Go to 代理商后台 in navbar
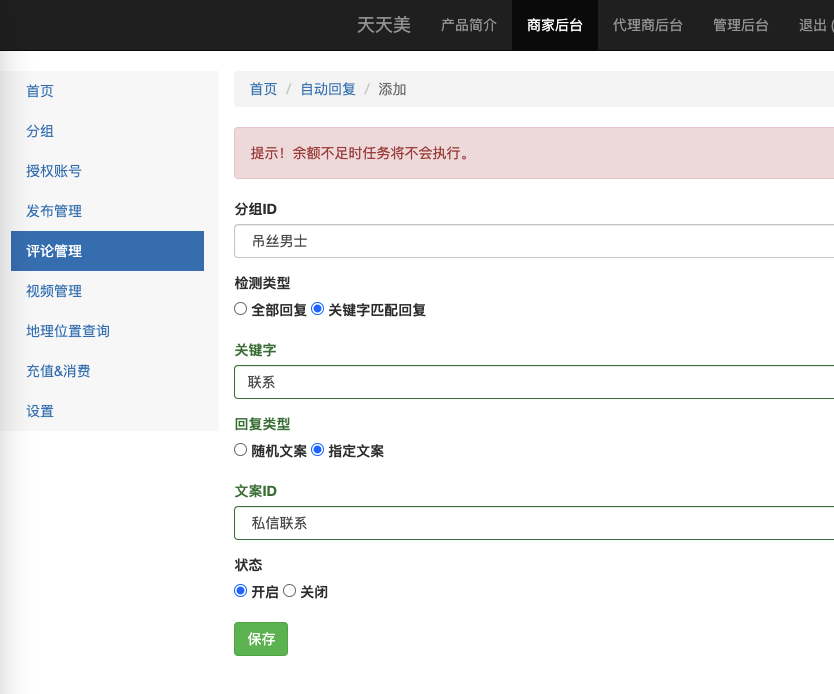The image size is (834, 694). tap(648, 25)
